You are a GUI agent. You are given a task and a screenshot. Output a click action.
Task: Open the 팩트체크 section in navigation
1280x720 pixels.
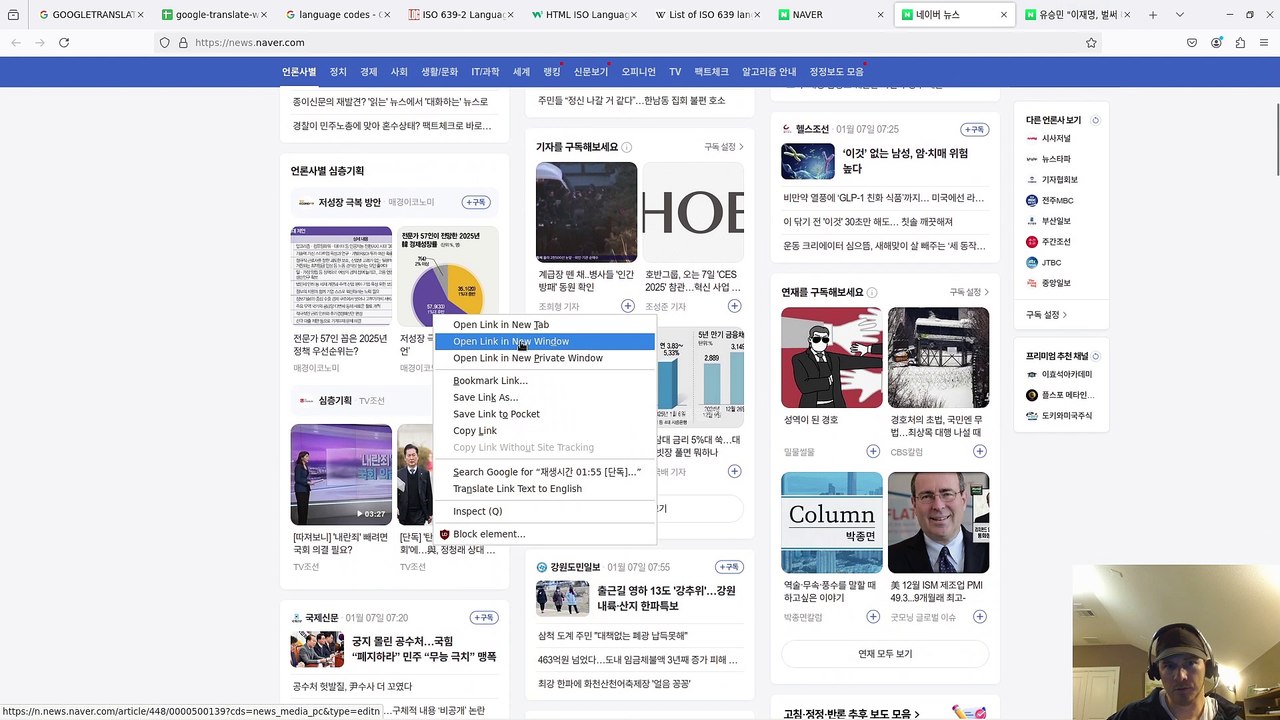pyautogui.click(x=711, y=72)
